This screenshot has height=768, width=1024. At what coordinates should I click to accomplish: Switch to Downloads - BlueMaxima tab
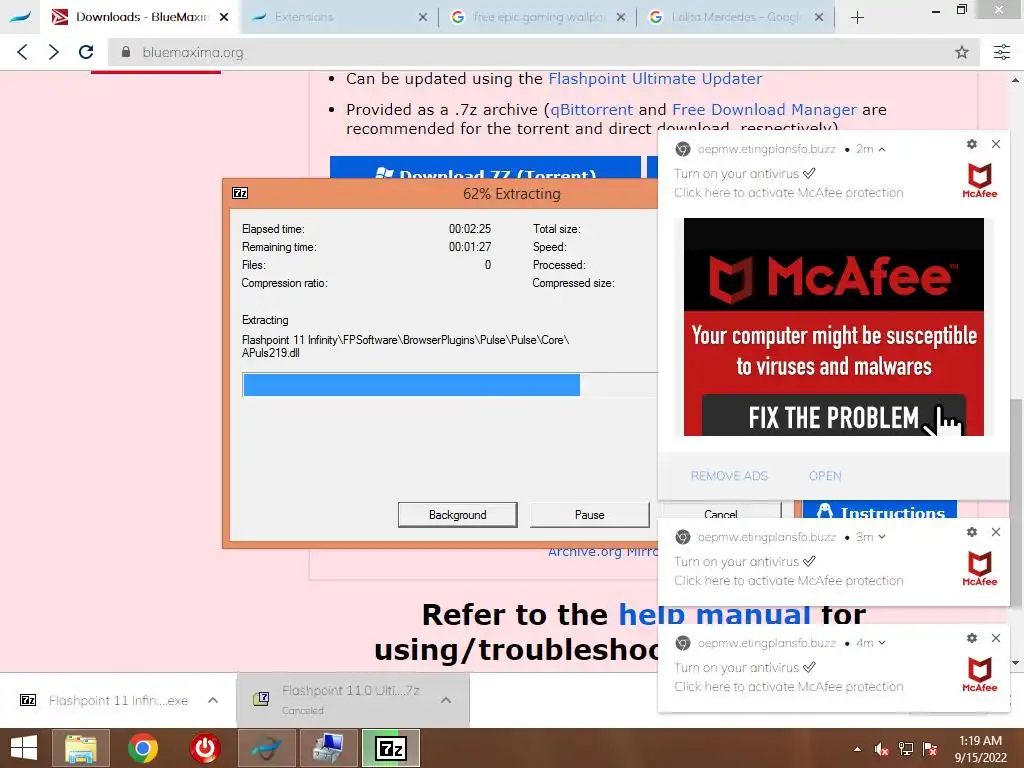pos(140,17)
